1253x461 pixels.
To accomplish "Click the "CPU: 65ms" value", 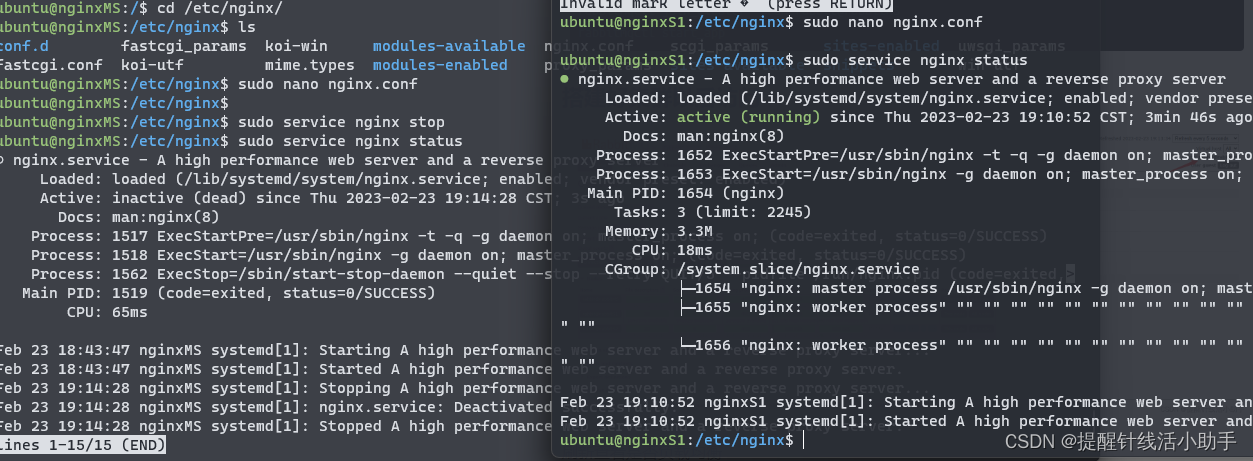I will [107, 312].
